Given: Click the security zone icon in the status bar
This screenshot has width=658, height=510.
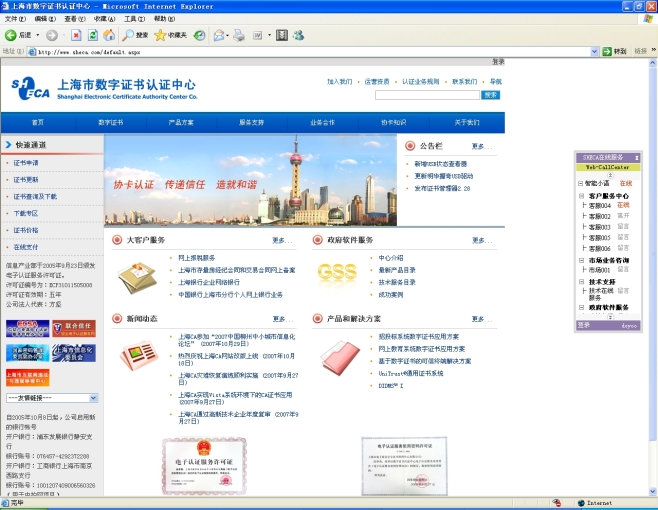Looking at the screenshot, I should tap(581, 503).
